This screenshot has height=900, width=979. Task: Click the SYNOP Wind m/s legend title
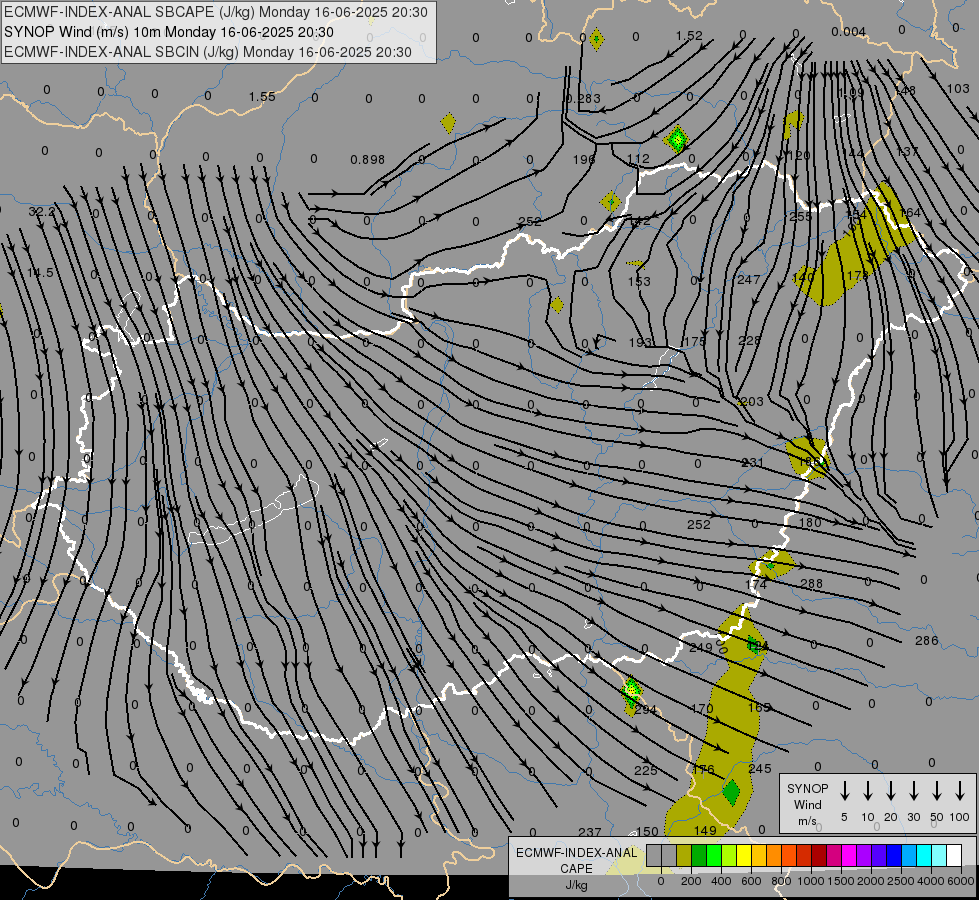pyautogui.click(x=807, y=804)
